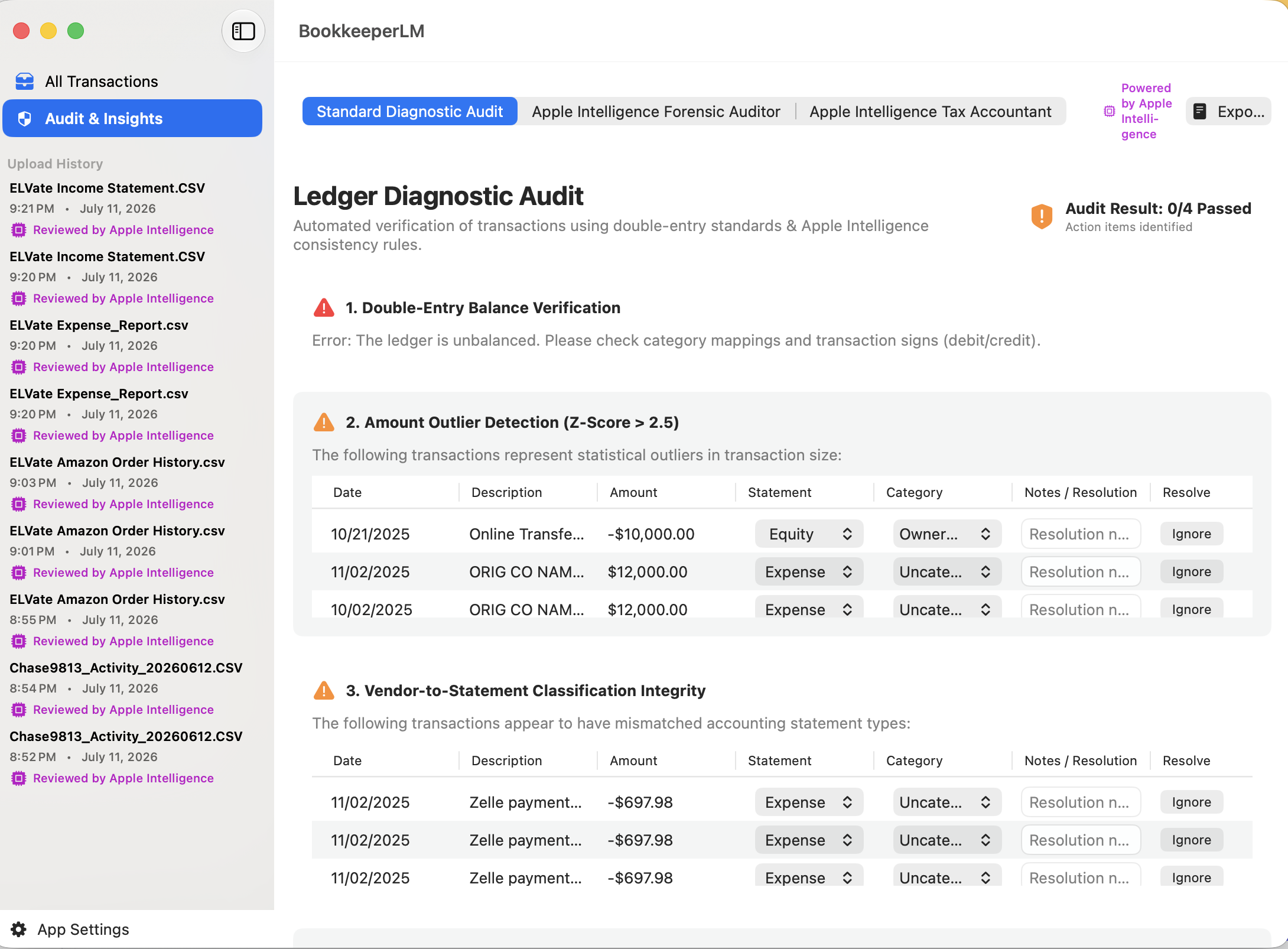The image size is (1288, 949).
Task: Click chip icon under the 8:55 PM upload
Action: pyautogui.click(x=19, y=641)
